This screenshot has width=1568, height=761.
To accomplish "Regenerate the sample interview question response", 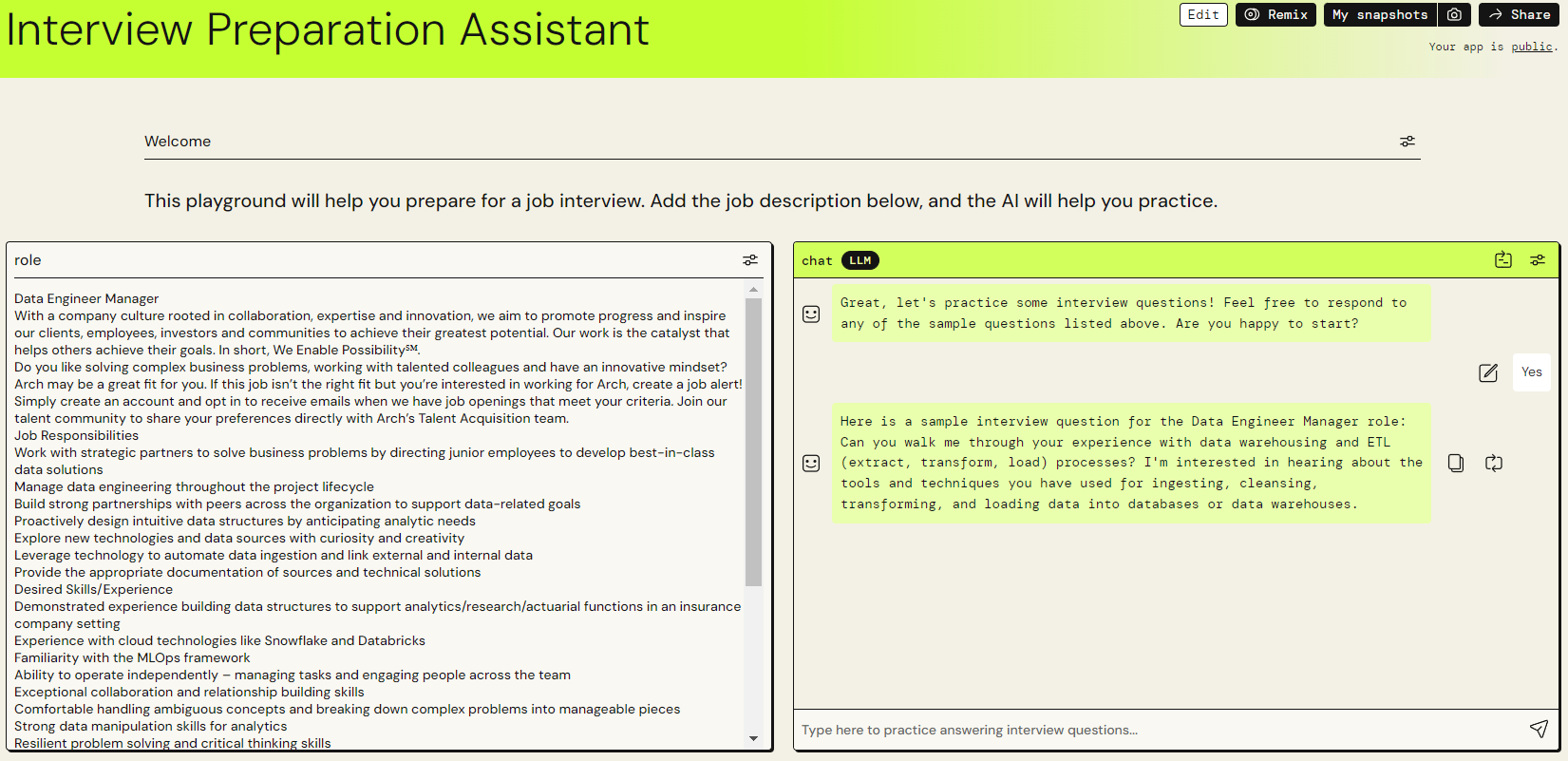I will pyautogui.click(x=1494, y=463).
